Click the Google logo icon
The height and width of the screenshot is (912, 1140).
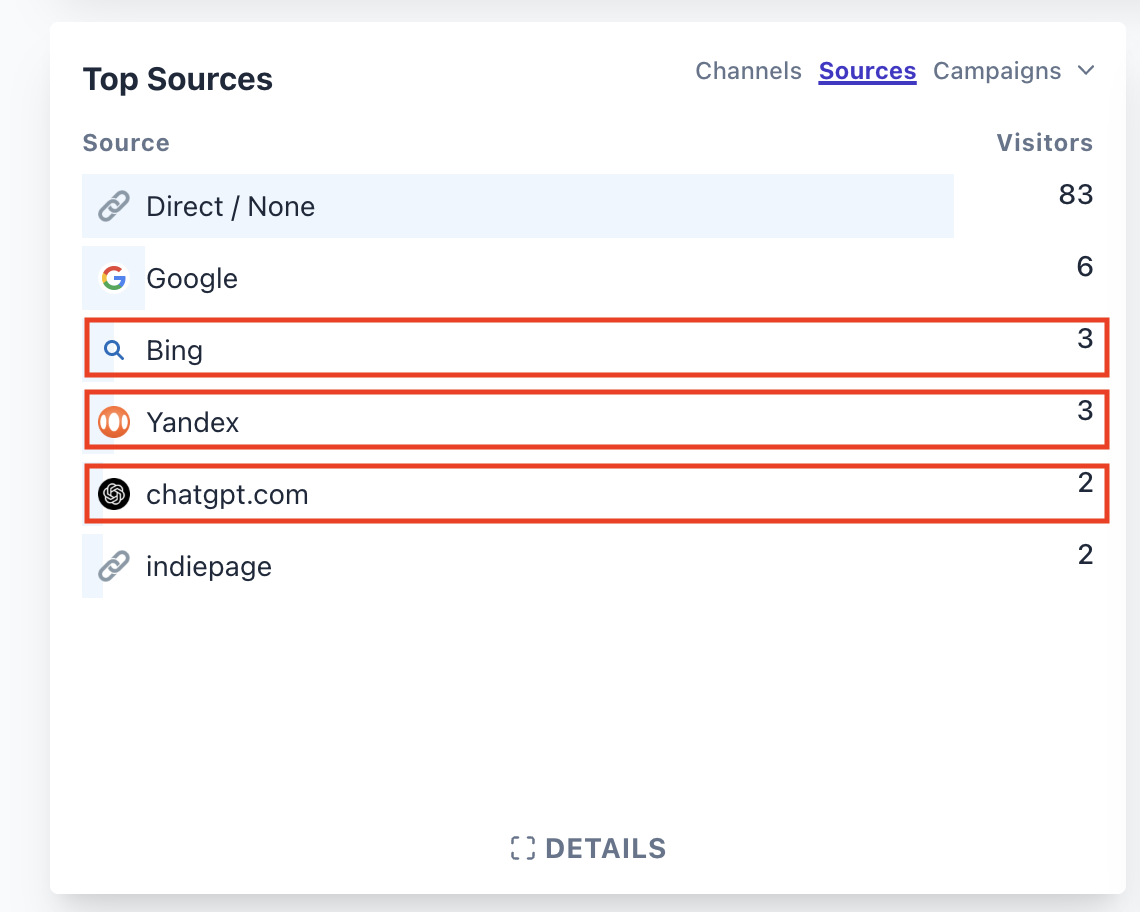point(114,279)
